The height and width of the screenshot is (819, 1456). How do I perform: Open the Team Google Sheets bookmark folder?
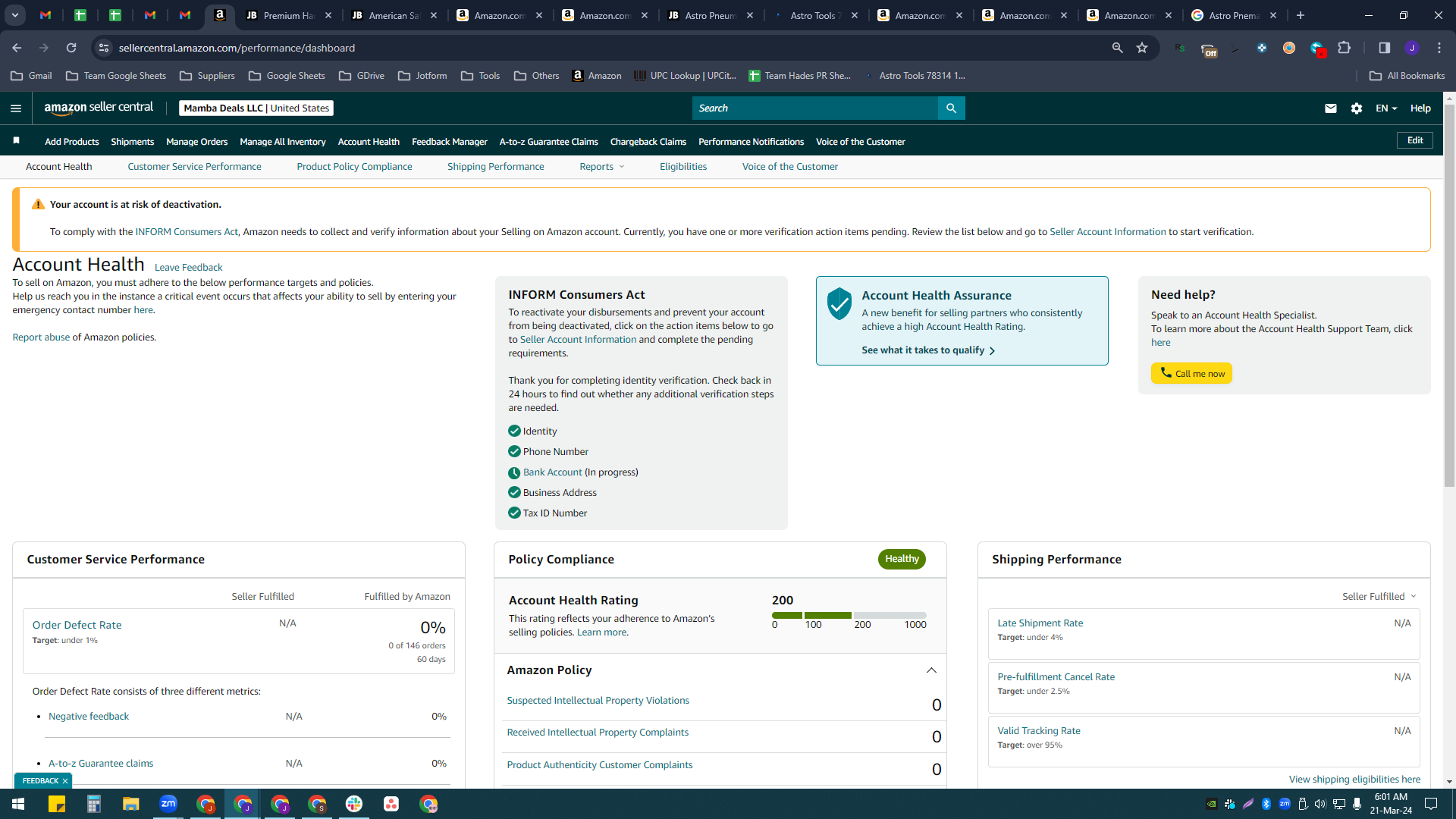[x=116, y=76]
